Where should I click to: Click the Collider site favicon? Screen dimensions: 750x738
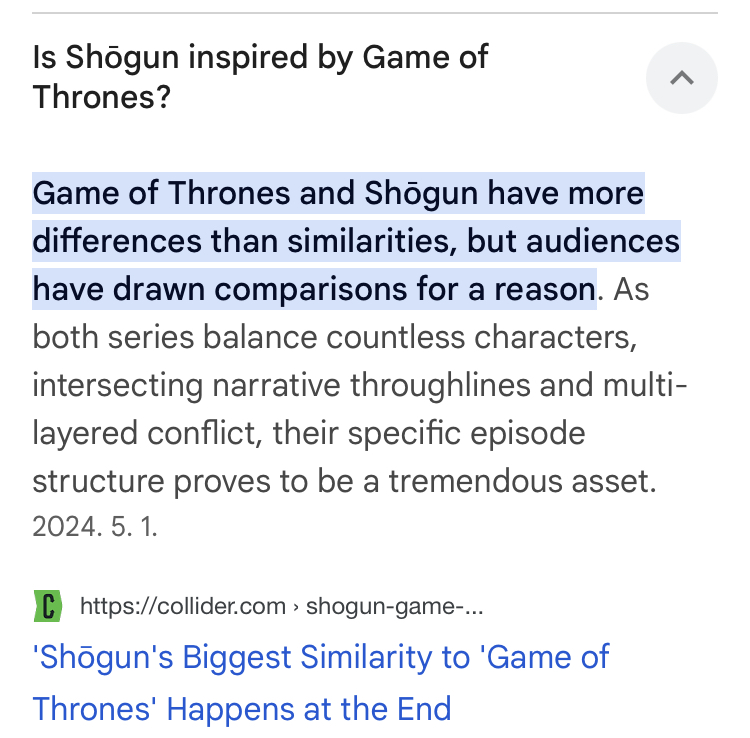click(47, 606)
